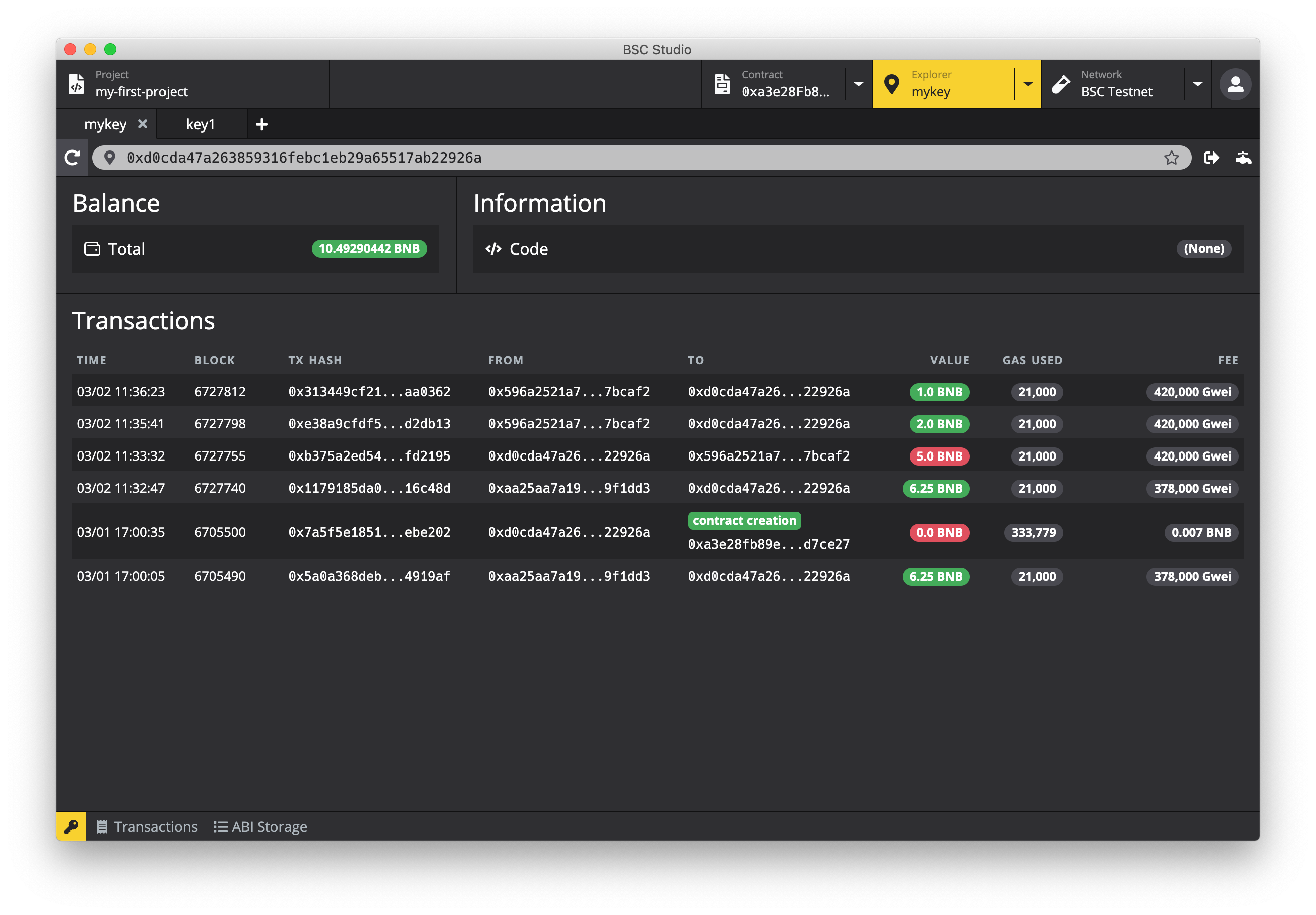Click the transfer icon right of address bar
This screenshot has width=1316, height=915.
[1211, 158]
